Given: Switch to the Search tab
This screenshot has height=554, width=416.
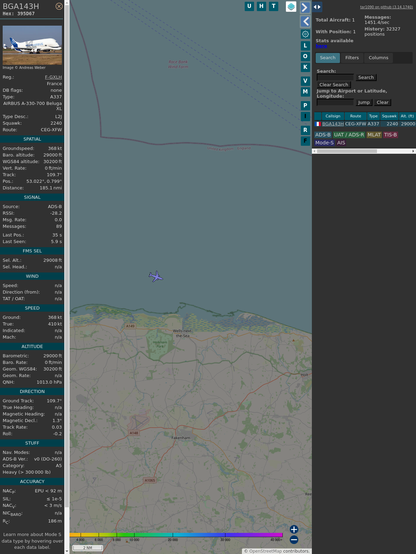Looking at the screenshot, I should 328,58.
